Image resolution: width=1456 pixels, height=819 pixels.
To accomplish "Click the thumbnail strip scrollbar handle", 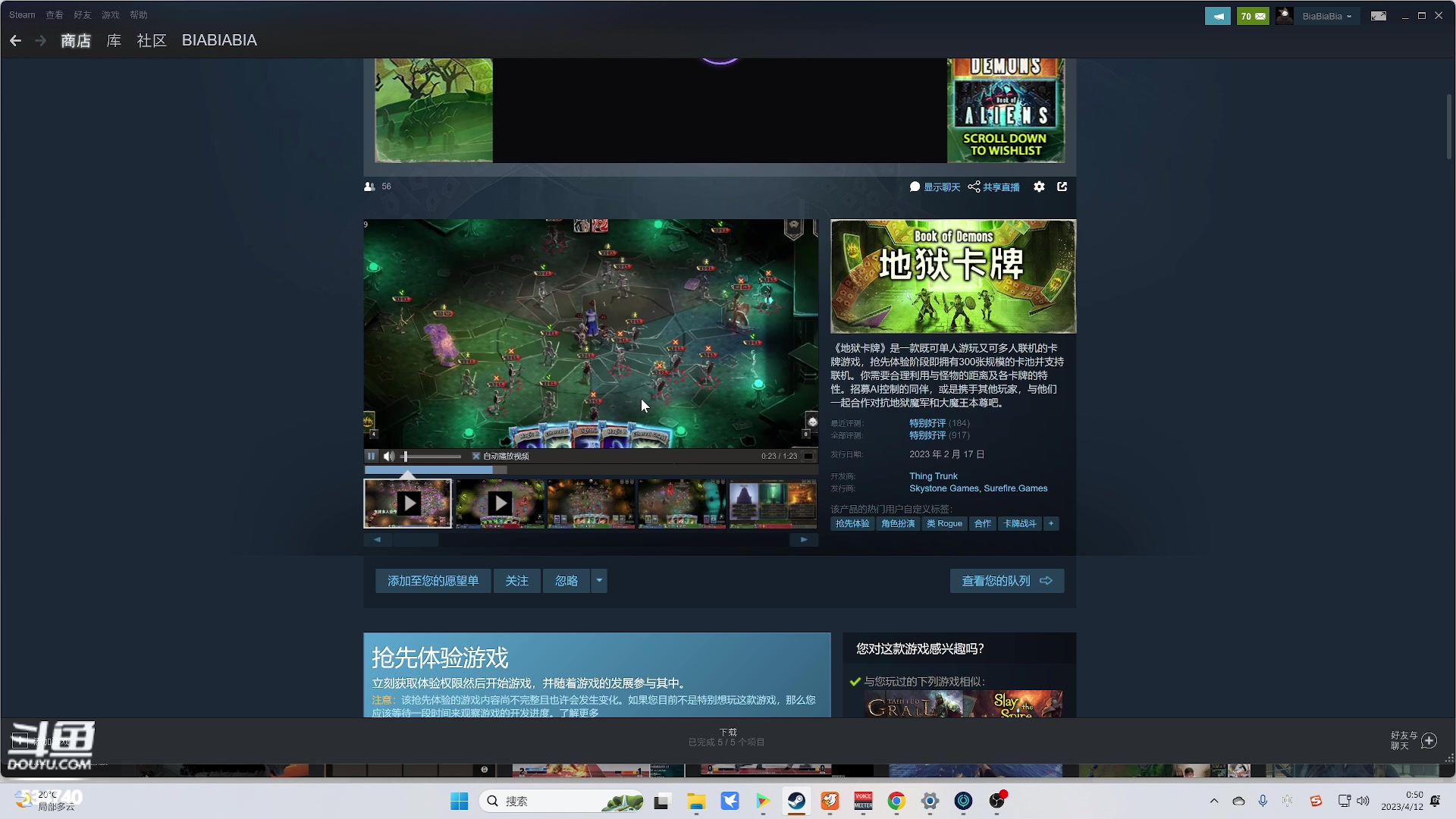I will tap(416, 540).
